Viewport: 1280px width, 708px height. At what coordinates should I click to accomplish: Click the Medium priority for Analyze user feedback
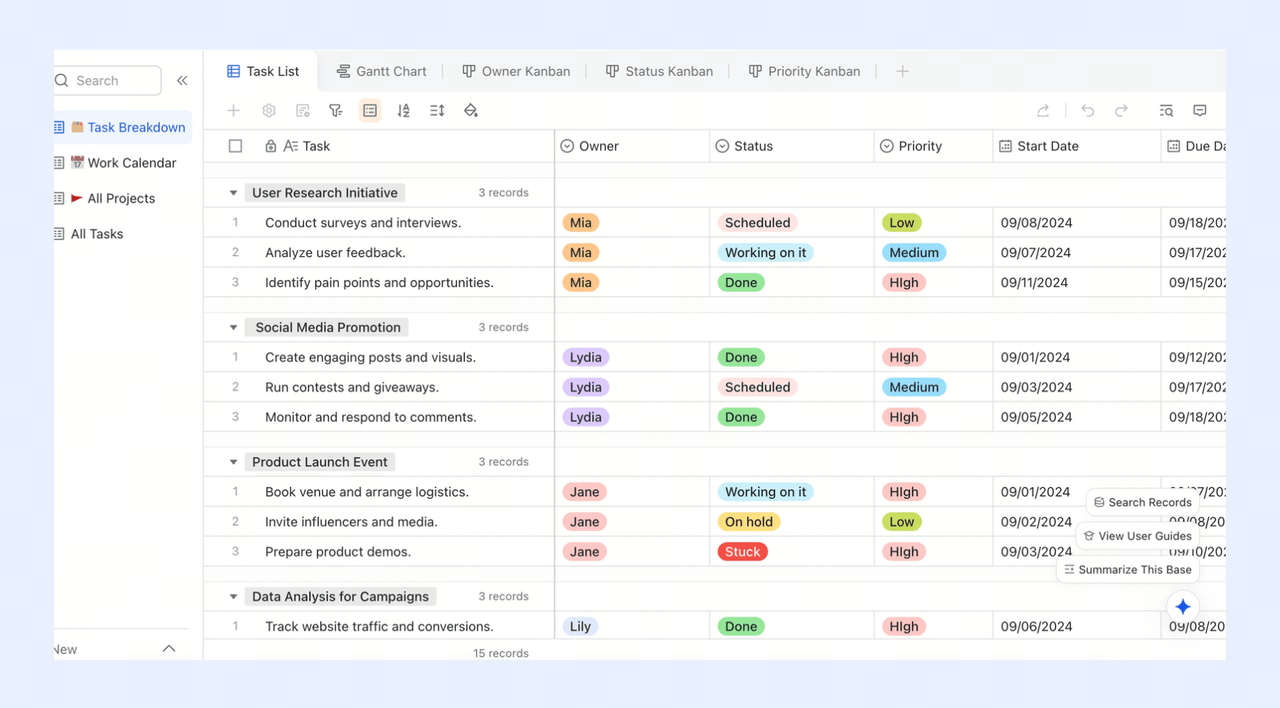coord(914,253)
